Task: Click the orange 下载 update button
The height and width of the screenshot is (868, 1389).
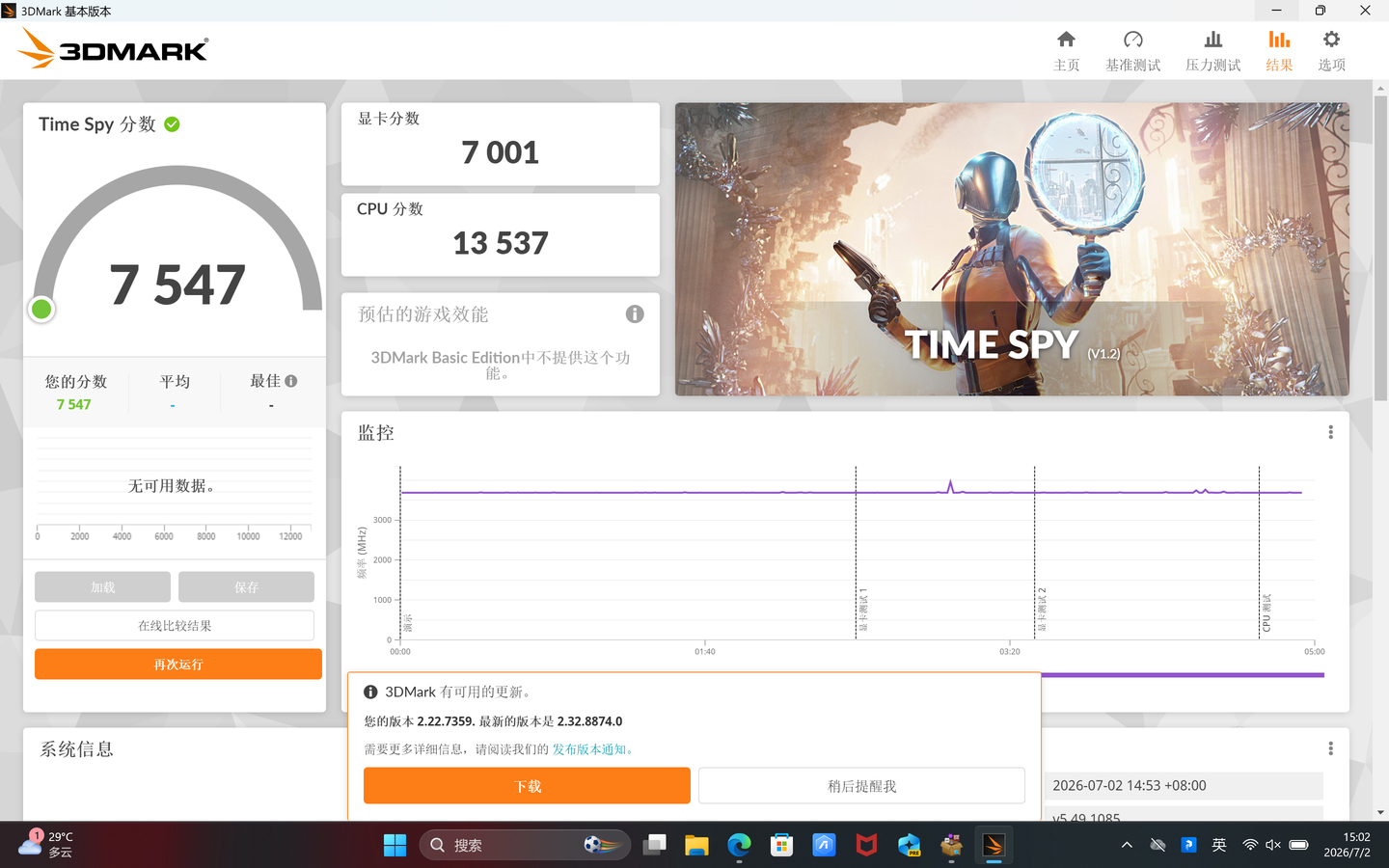Action: (527, 785)
